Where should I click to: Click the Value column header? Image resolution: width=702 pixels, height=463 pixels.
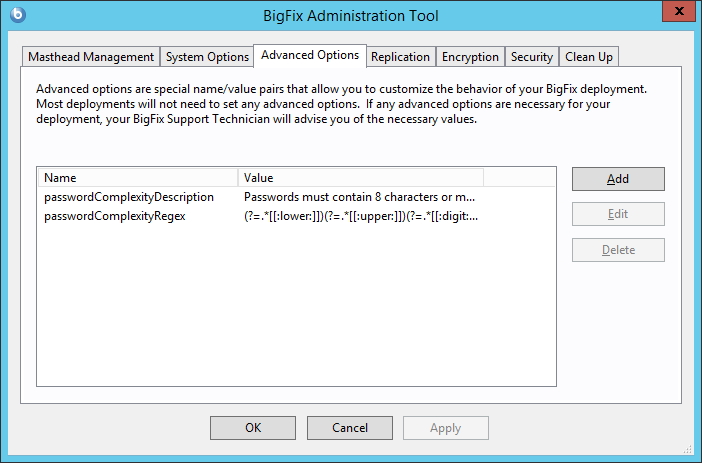click(x=360, y=178)
